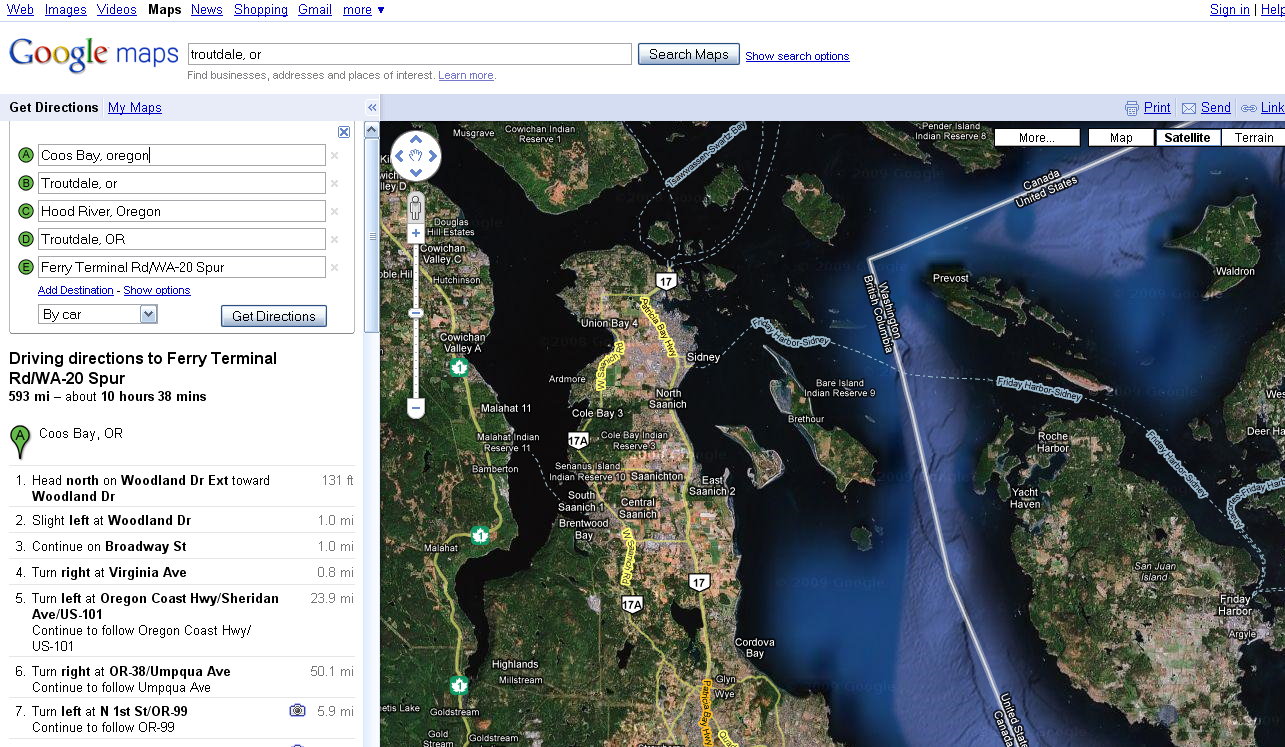Click the Add Destination link
This screenshot has height=747, width=1285.
pos(76,291)
